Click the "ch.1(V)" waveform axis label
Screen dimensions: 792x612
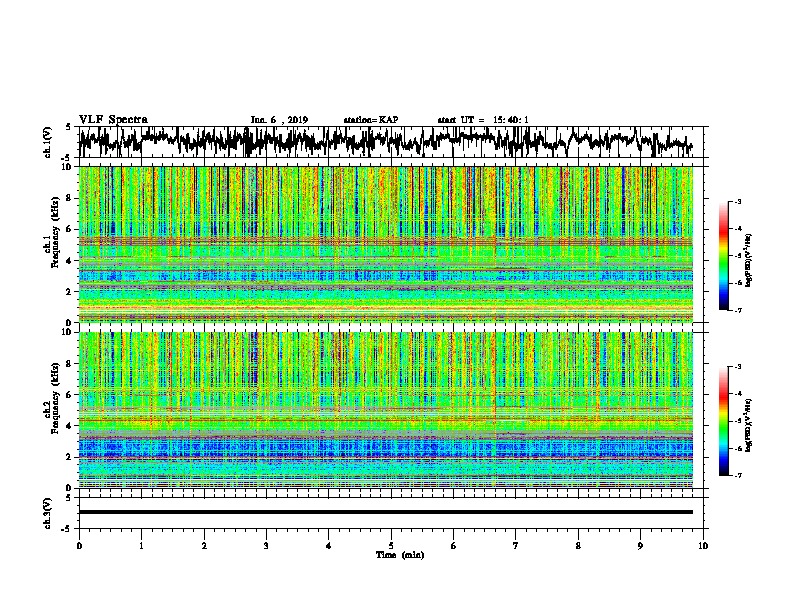pos(48,142)
